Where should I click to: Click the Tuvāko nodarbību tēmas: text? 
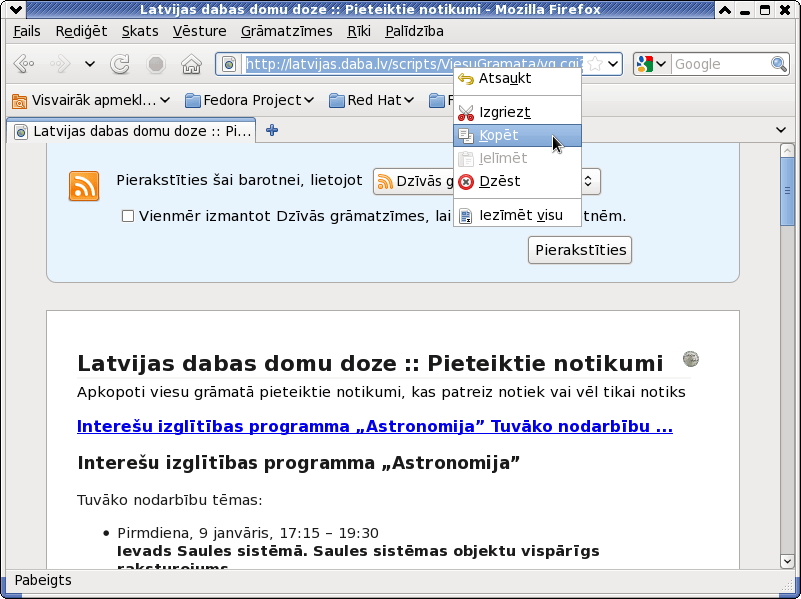[170, 500]
